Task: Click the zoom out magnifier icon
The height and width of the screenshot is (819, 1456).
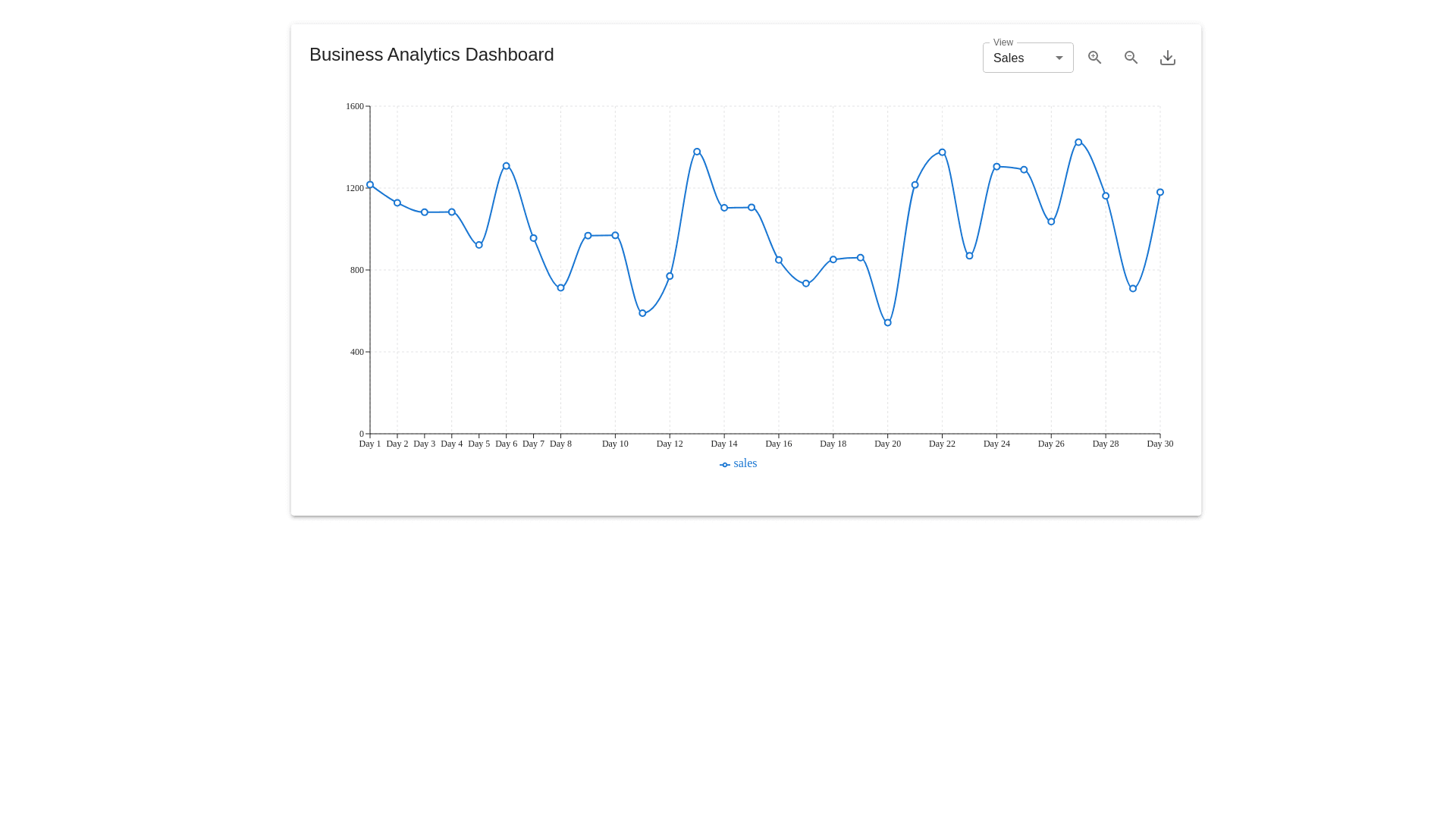Action: coord(1131,58)
